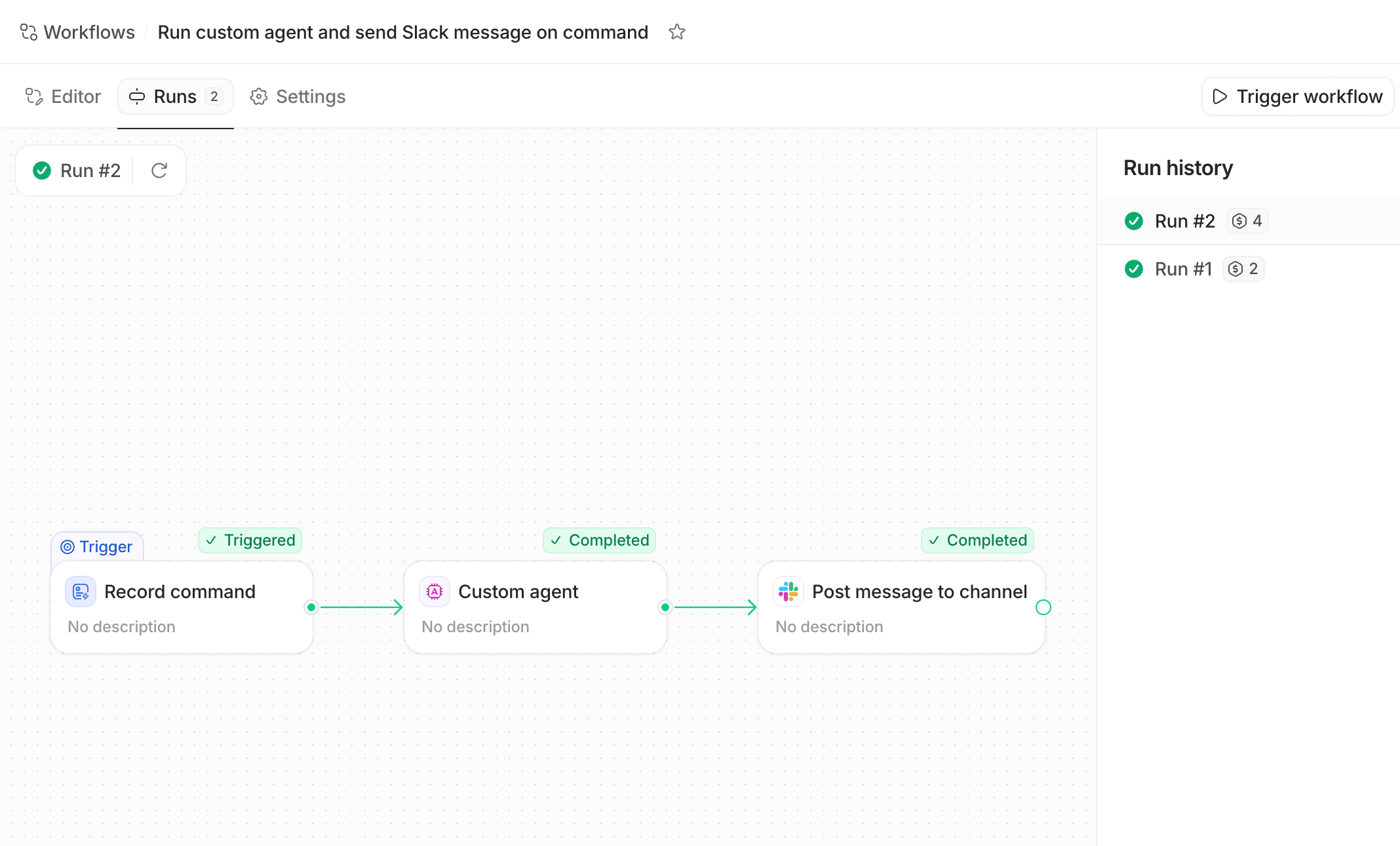Click the Trigger label tag on first node
This screenshot has height=846, width=1400.
click(97, 546)
